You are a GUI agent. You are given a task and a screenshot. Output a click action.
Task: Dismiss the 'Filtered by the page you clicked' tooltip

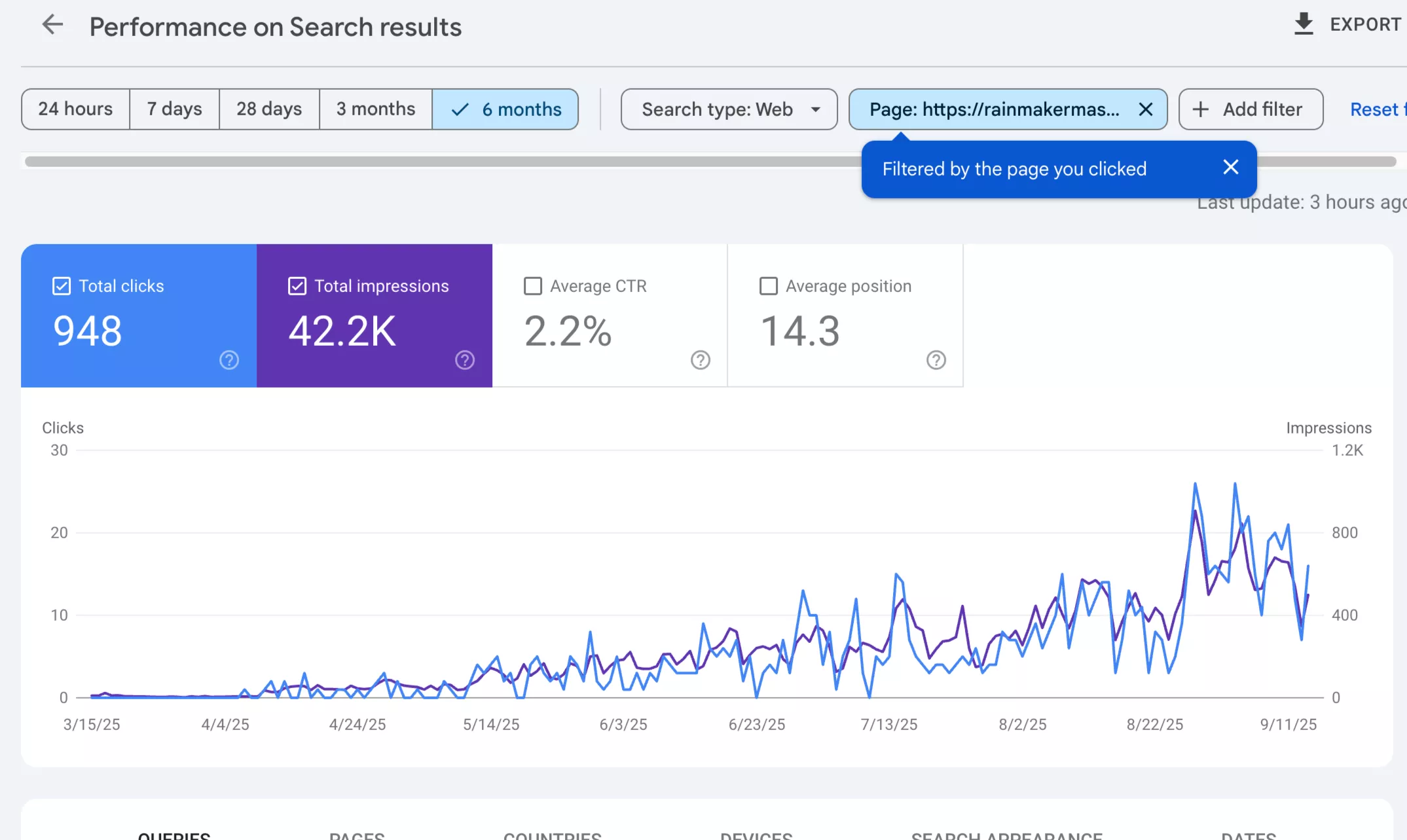(1230, 167)
